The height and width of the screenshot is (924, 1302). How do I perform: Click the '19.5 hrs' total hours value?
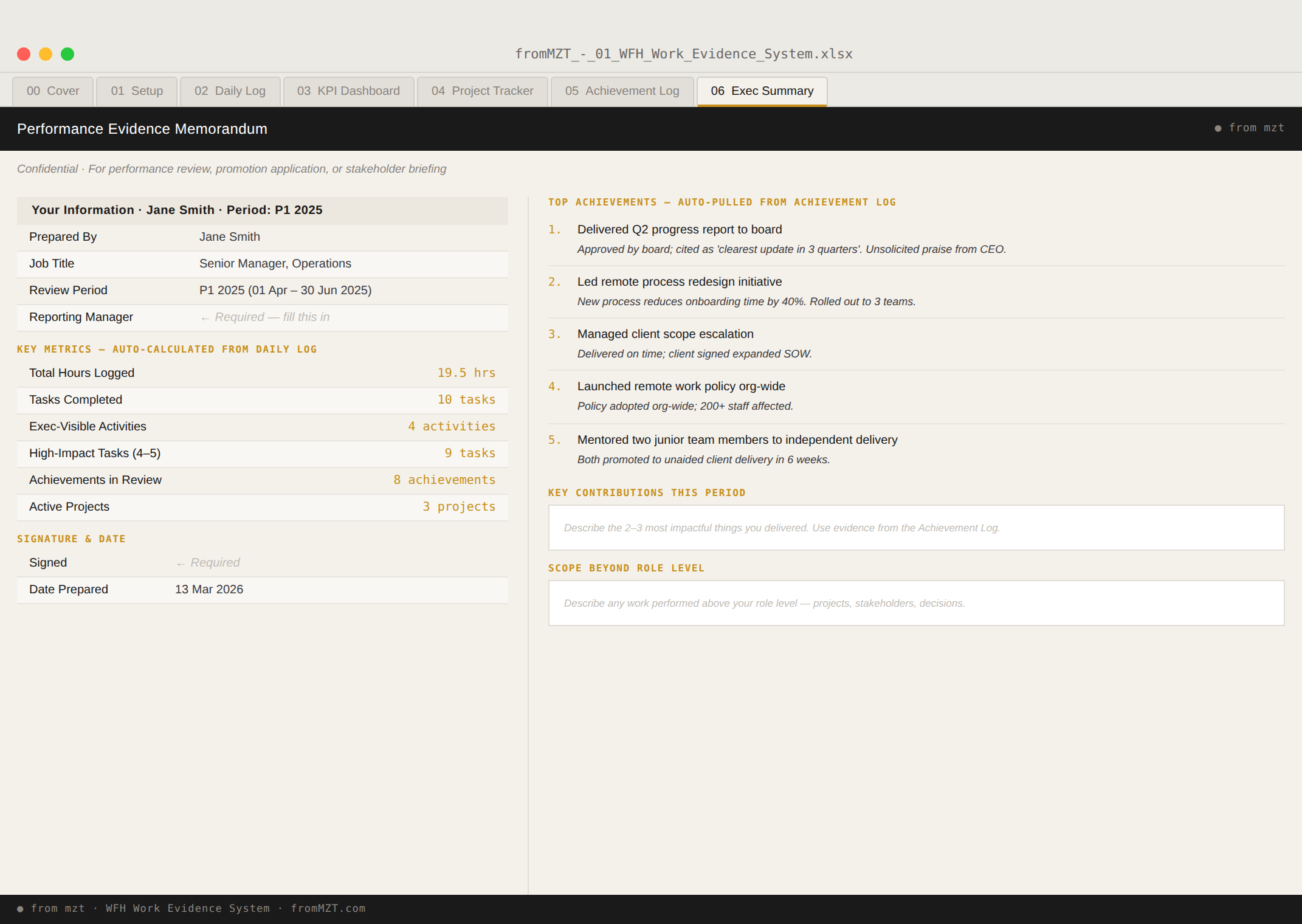click(466, 373)
